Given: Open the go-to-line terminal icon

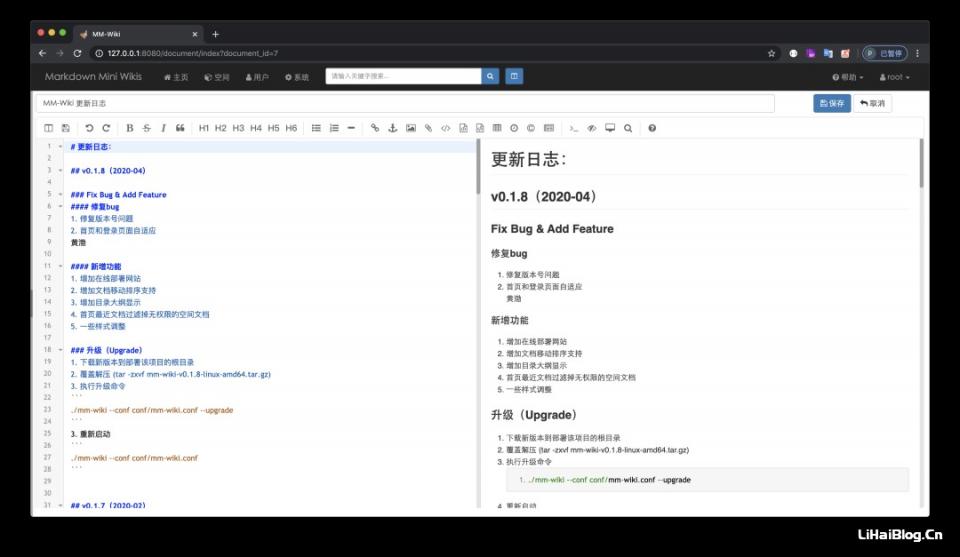Looking at the screenshot, I should pyautogui.click(x=574, y=128).
